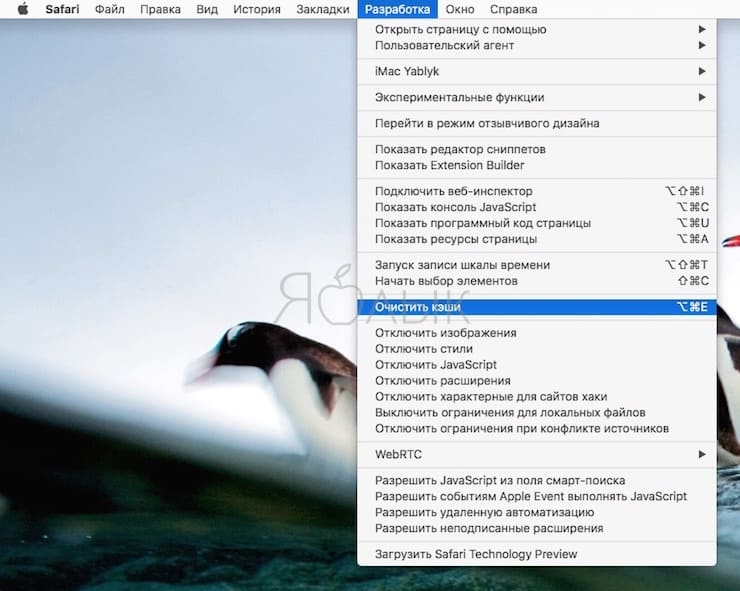The width and height of the screenshot is (740, 591).
Task: Select Показать ресурсы страницы
Action: tap(537, 239)
